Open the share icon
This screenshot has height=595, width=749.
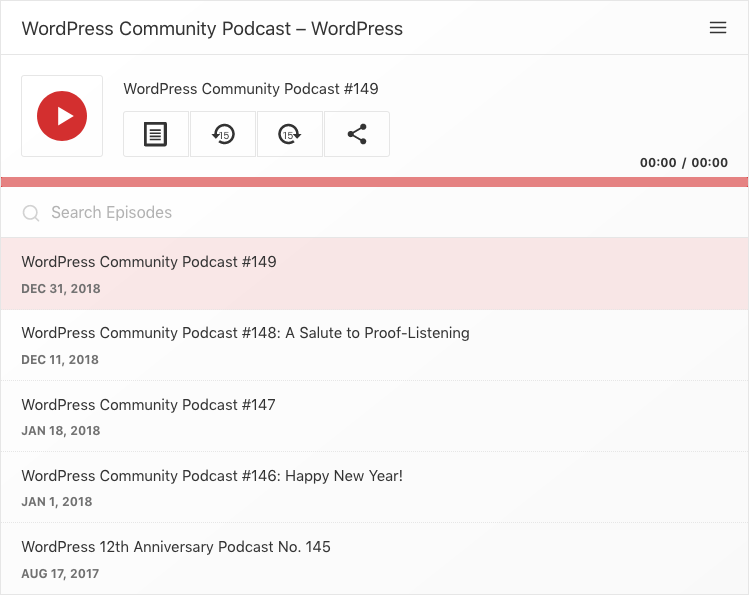click(x=357, y=134)
